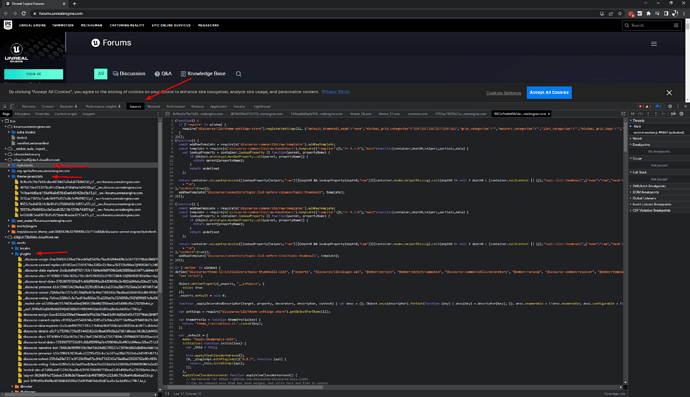The image size is (690, 397).
Task: Close the active source file tab
Action: click(549, 114)
